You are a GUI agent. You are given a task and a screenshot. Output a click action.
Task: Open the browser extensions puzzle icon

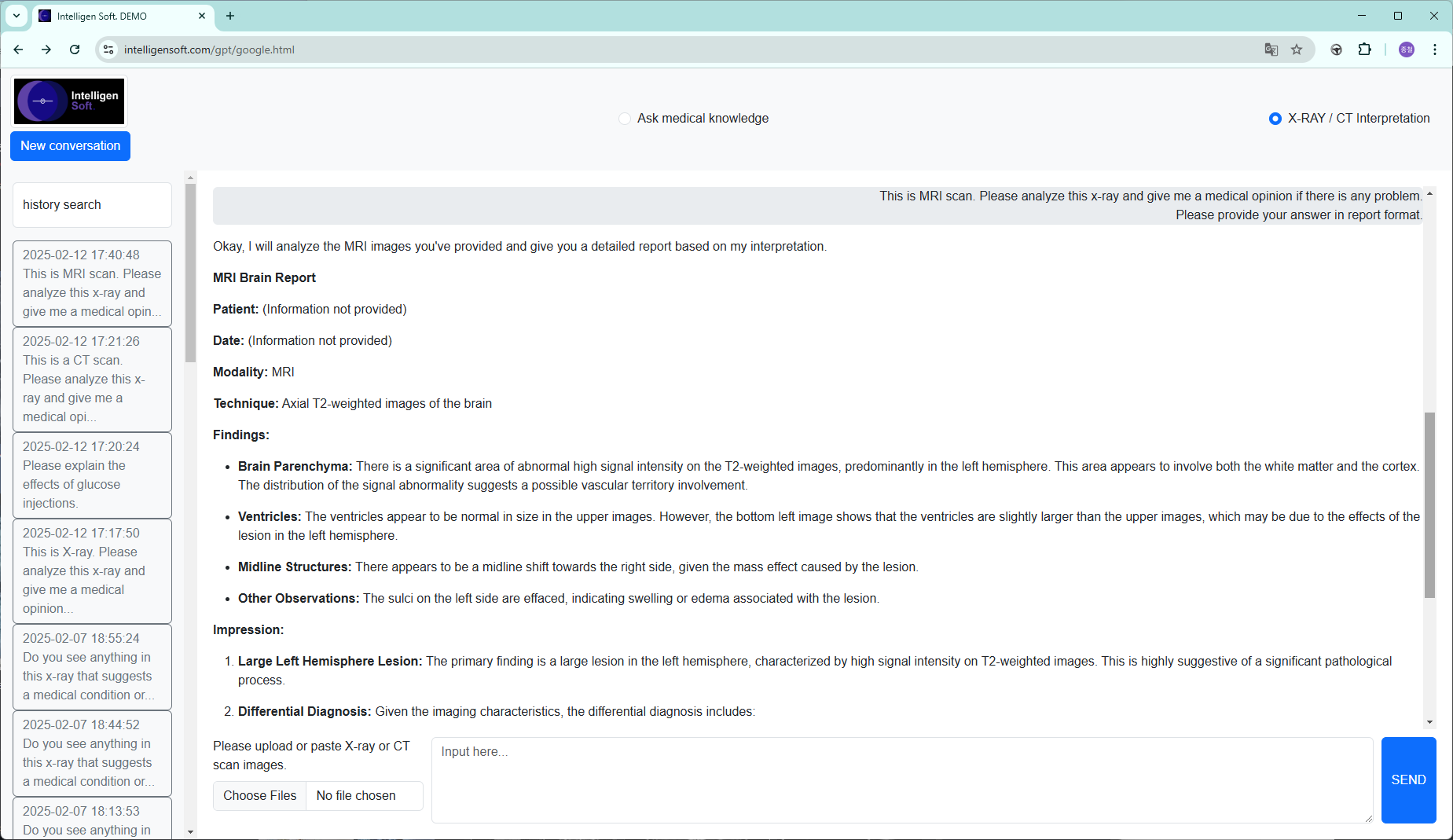(1365, 50)
